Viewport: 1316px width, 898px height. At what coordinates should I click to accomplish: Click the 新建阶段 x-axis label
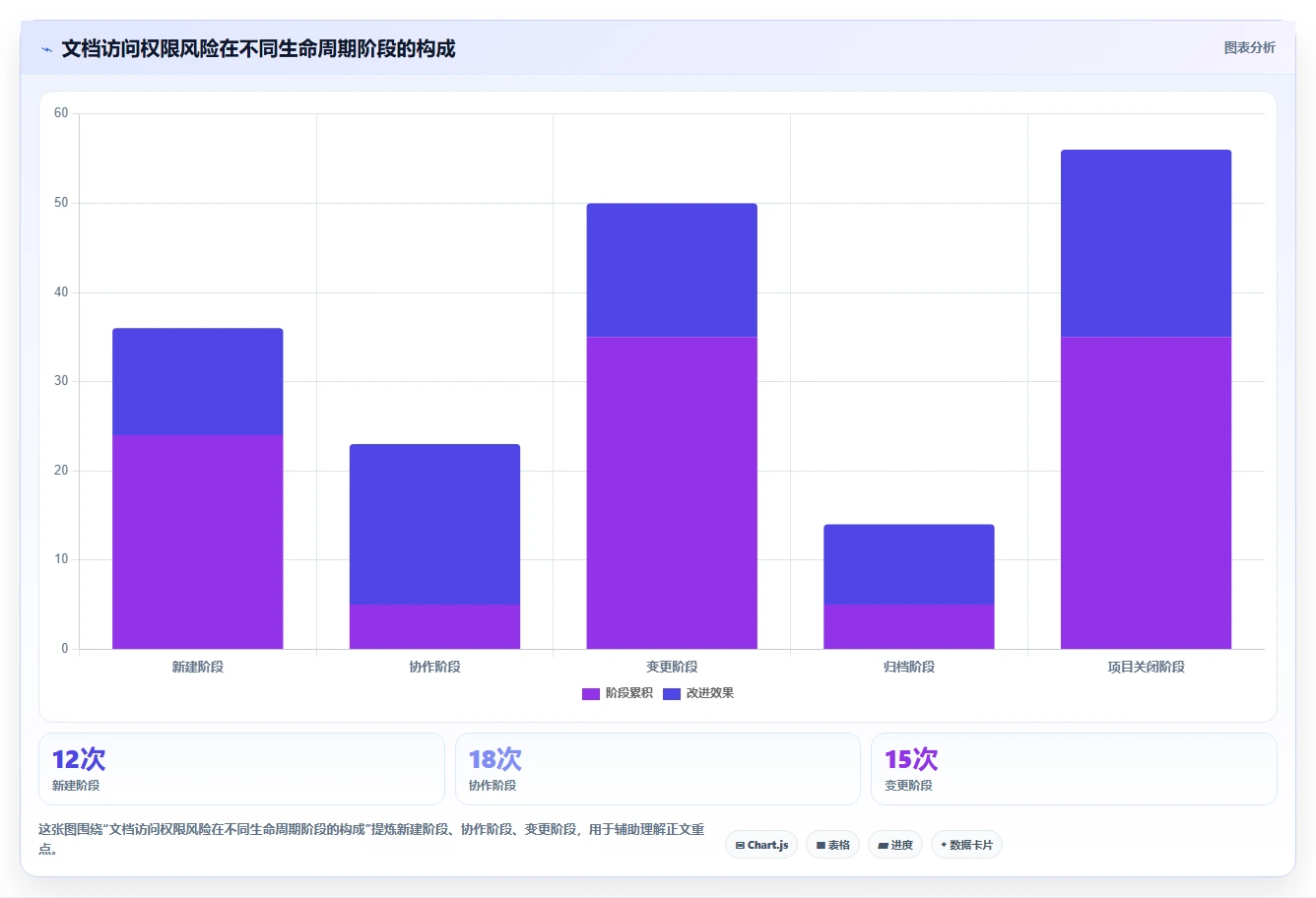tap(198, 667)
